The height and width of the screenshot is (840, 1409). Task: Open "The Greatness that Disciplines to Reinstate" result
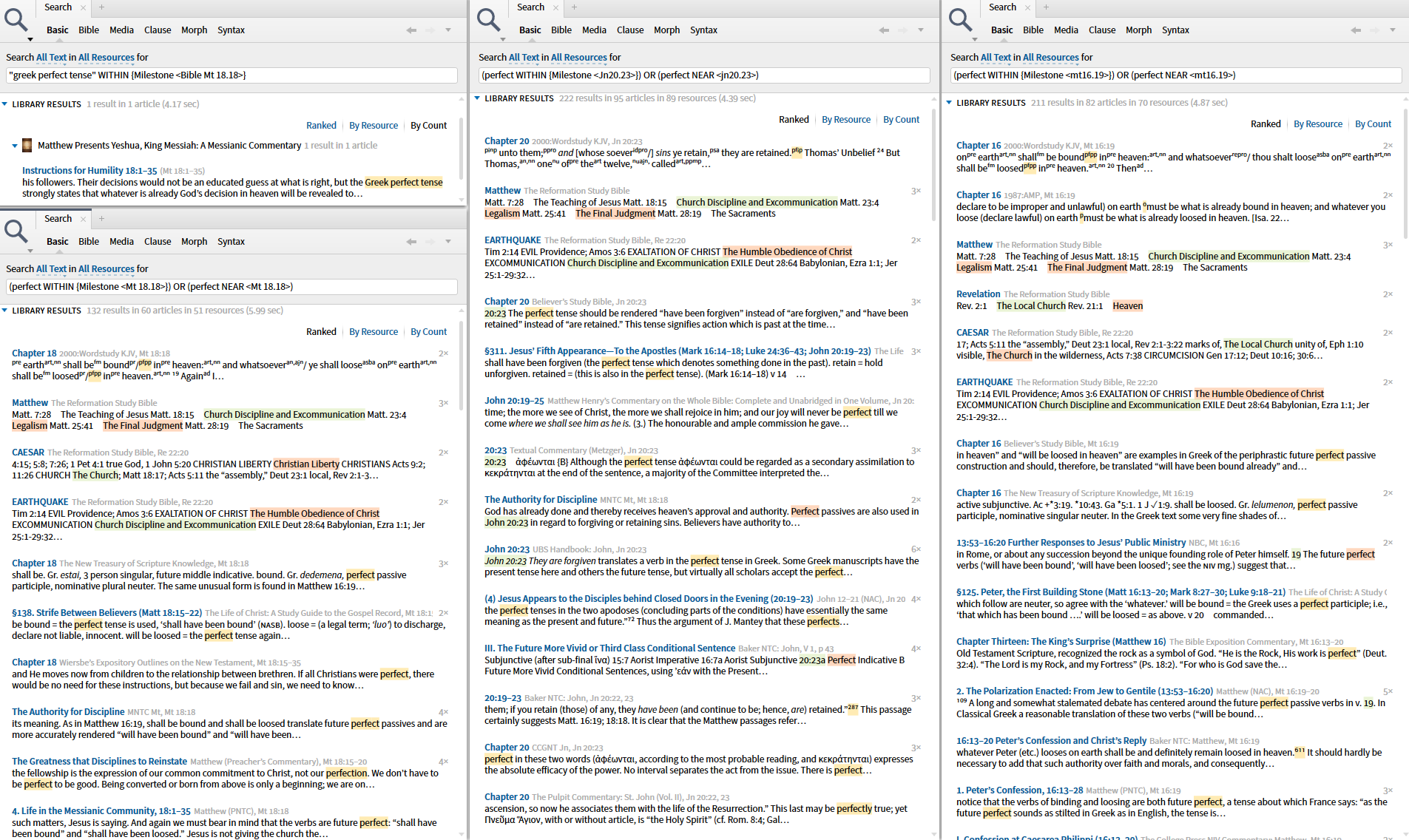(99, 762)
